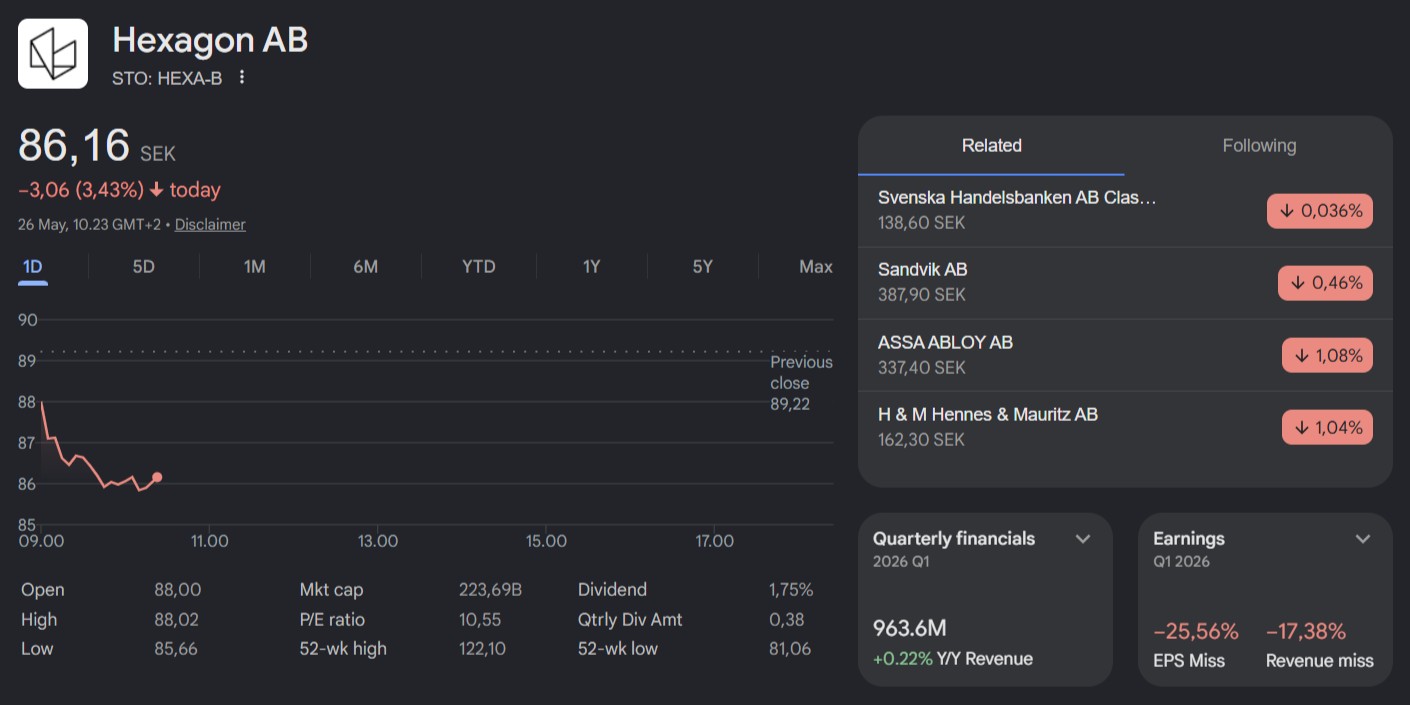
Task: Click the 1,08% change badge for ASSA ABLOY
Action: tap(1327, 355)
